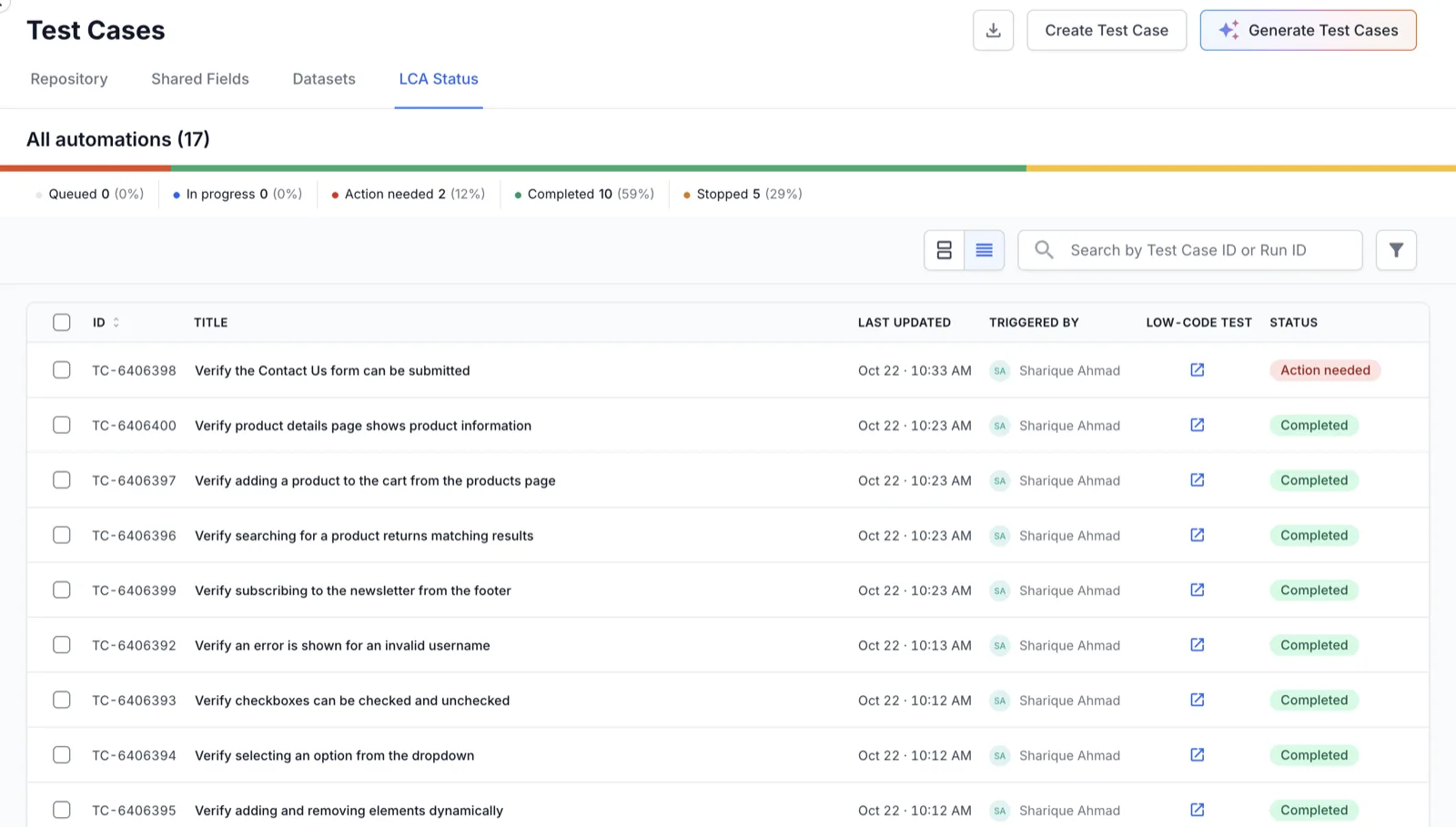Click the red segment of status bar
Screen dimensions: 1456x827
coord(86,168)
